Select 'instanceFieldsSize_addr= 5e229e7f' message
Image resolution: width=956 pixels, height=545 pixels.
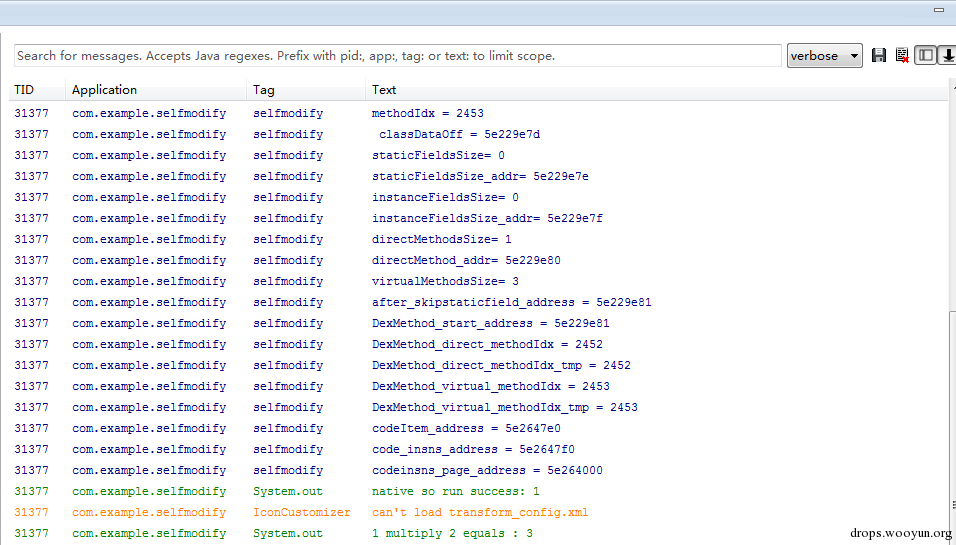click(x=487, y=218)
